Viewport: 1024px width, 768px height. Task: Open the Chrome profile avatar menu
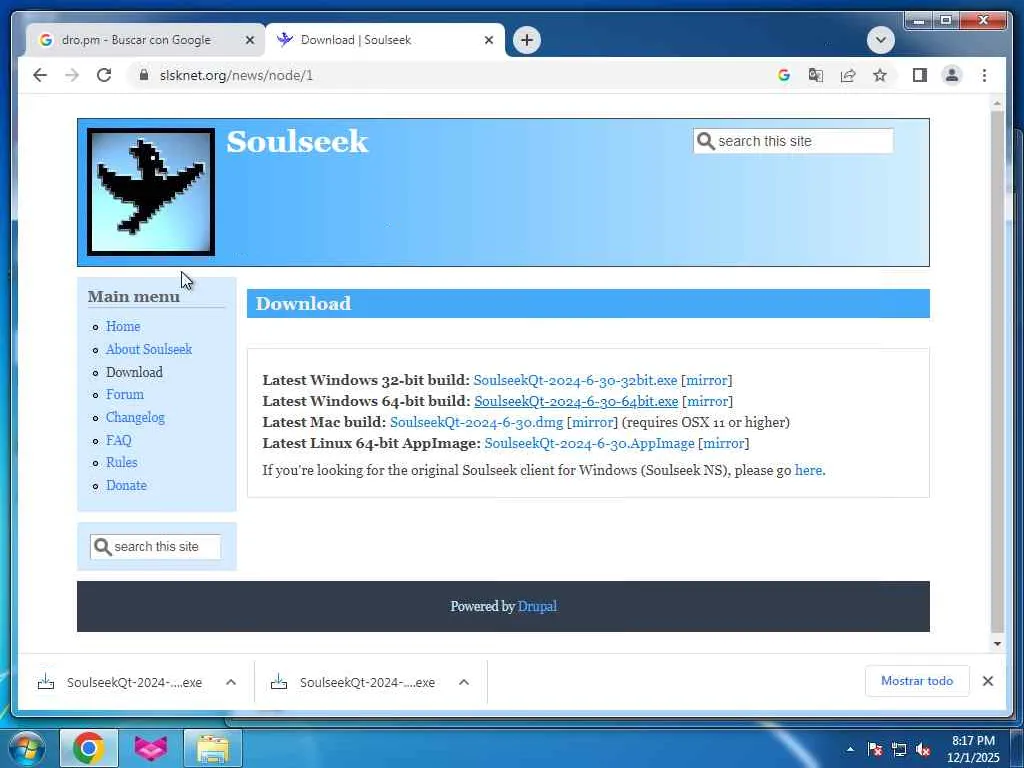tap(952, 75)
